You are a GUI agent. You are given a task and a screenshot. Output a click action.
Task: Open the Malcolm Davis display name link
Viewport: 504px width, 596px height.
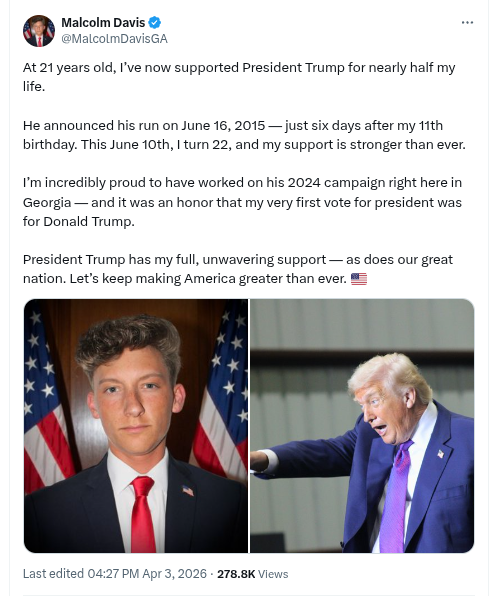pyautogui.click(x=103, y=23)
